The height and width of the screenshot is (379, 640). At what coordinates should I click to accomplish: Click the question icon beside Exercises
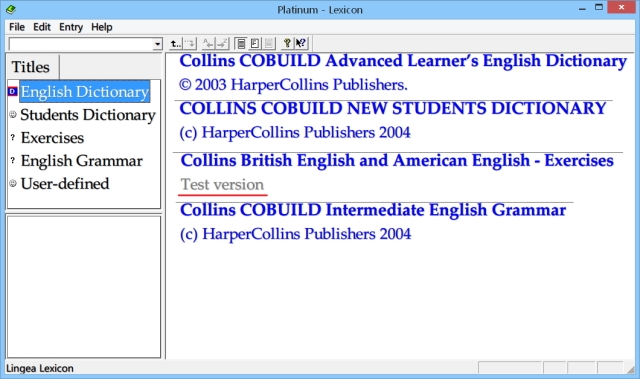pyautogui.click(x=13, y=137)
